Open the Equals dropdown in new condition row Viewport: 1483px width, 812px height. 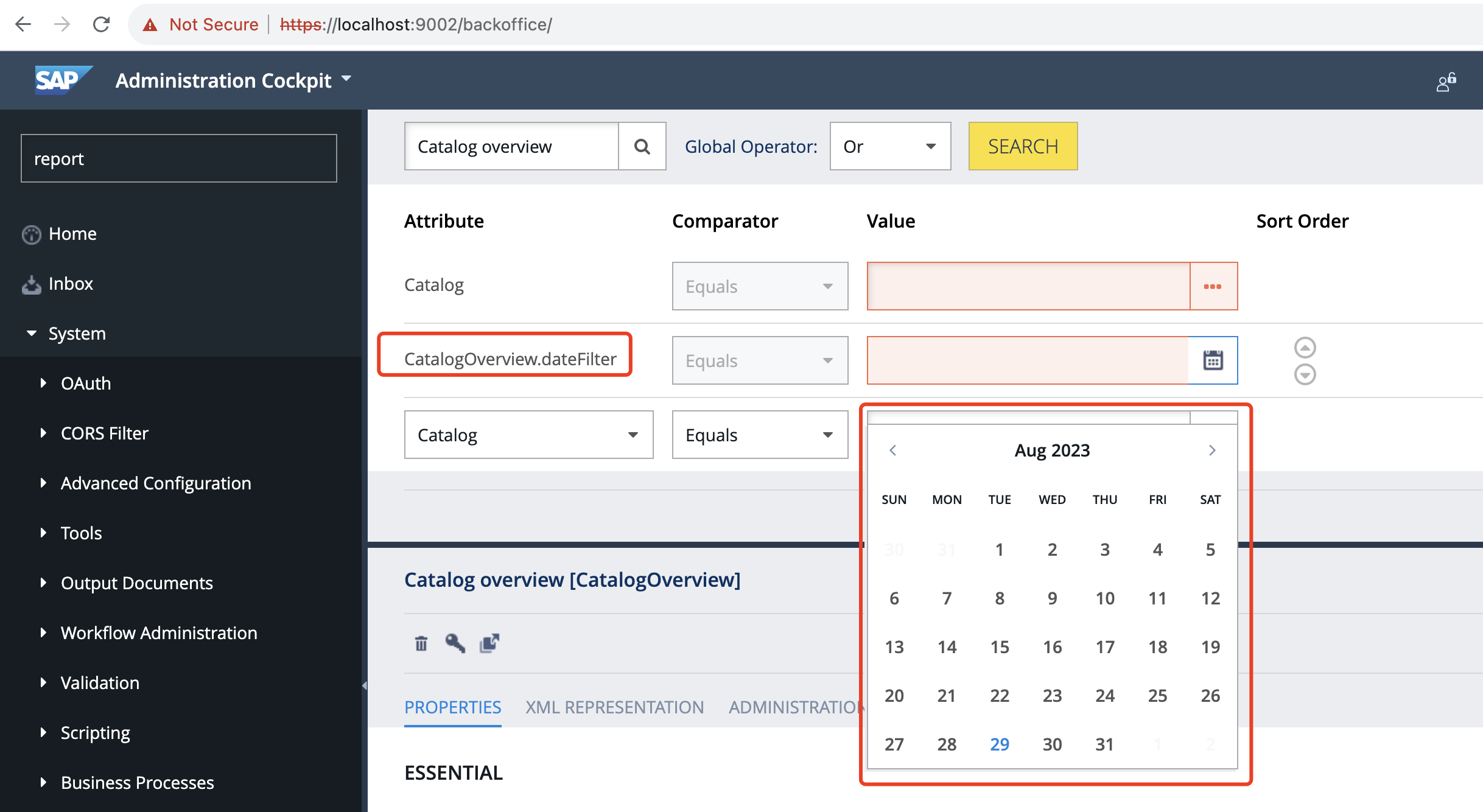760,435
